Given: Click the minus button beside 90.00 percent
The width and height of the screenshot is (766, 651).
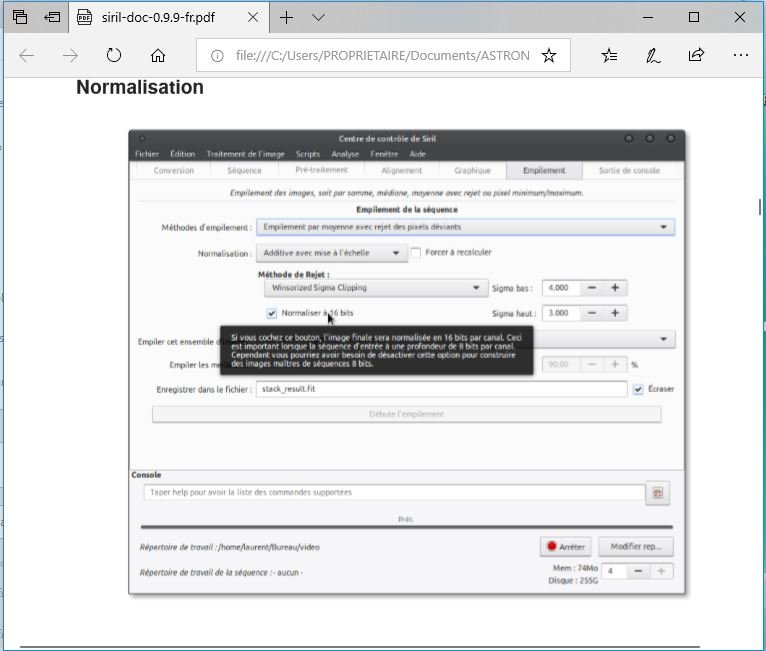Looking at the screenshot, I should click(x=592, y=364).
